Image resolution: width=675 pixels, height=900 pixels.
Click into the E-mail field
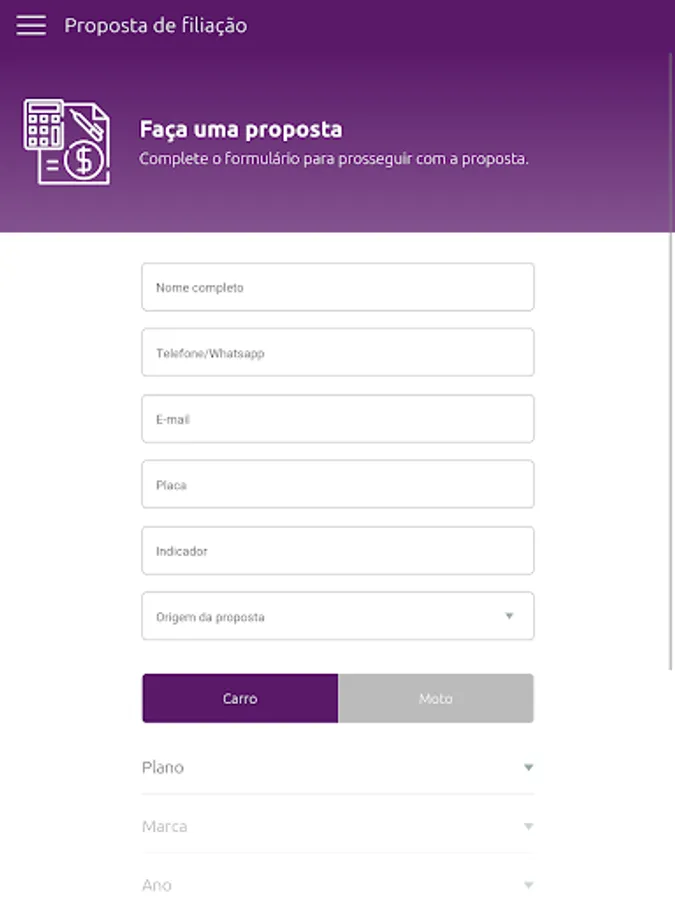(x=337, y=419)
